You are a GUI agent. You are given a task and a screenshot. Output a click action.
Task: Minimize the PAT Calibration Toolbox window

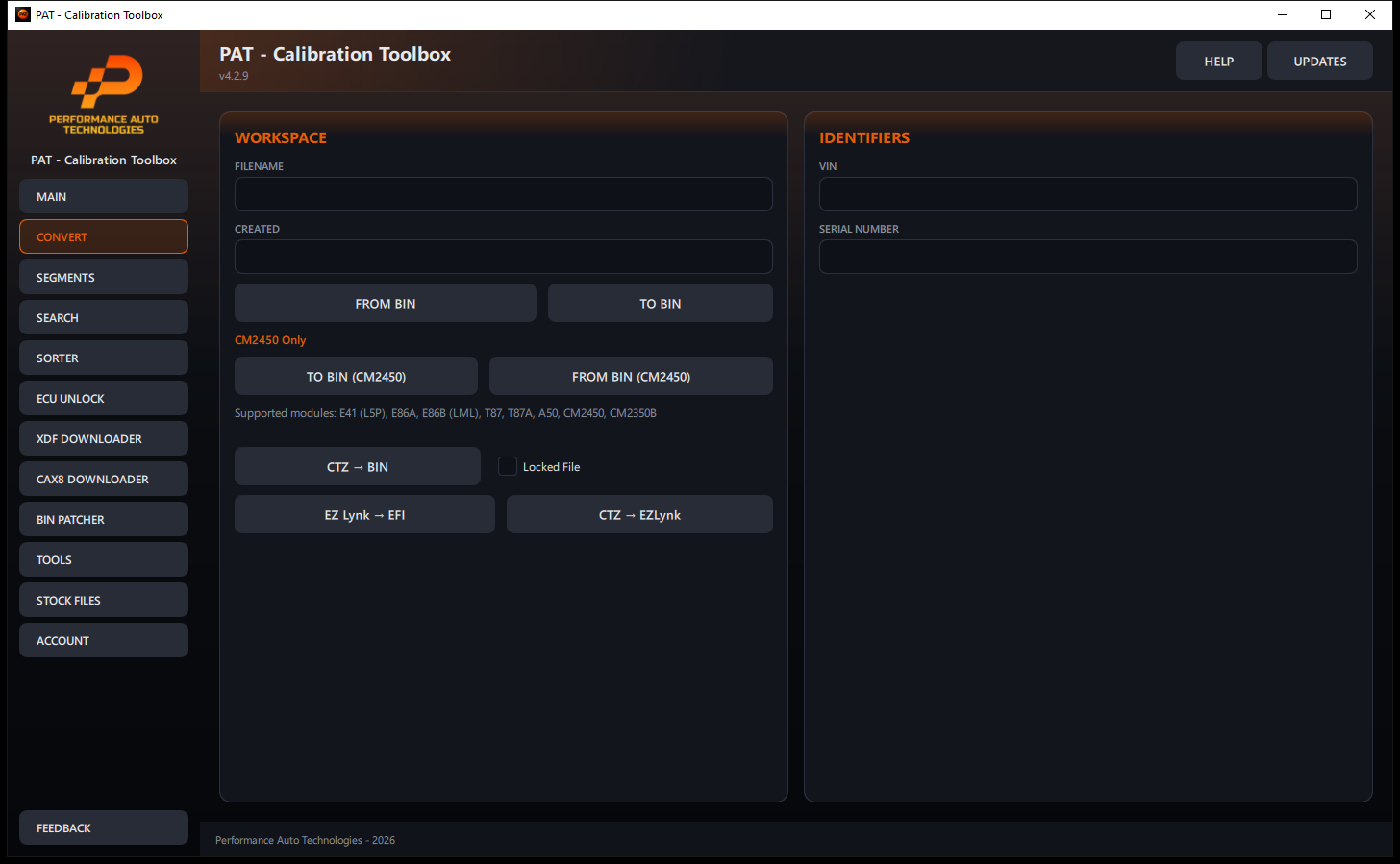coord(1283,14)
